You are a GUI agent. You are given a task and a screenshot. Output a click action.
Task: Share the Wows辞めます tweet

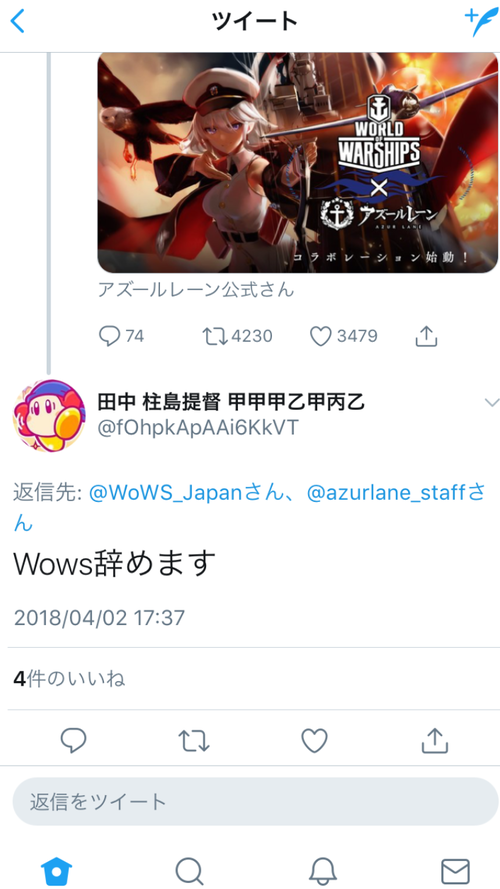click(435, 740)
